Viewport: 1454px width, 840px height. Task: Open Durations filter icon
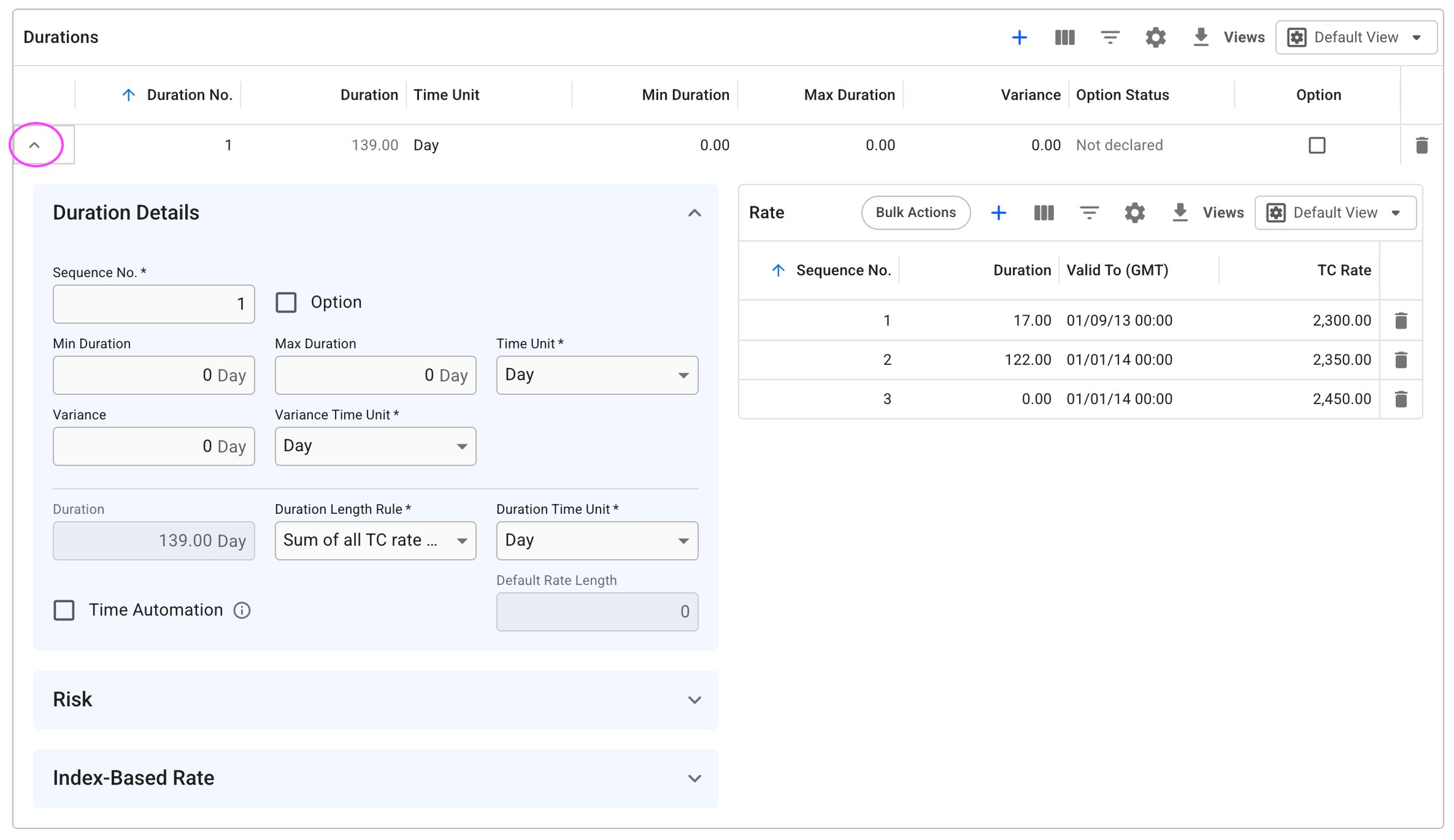tap(1110, 37)
